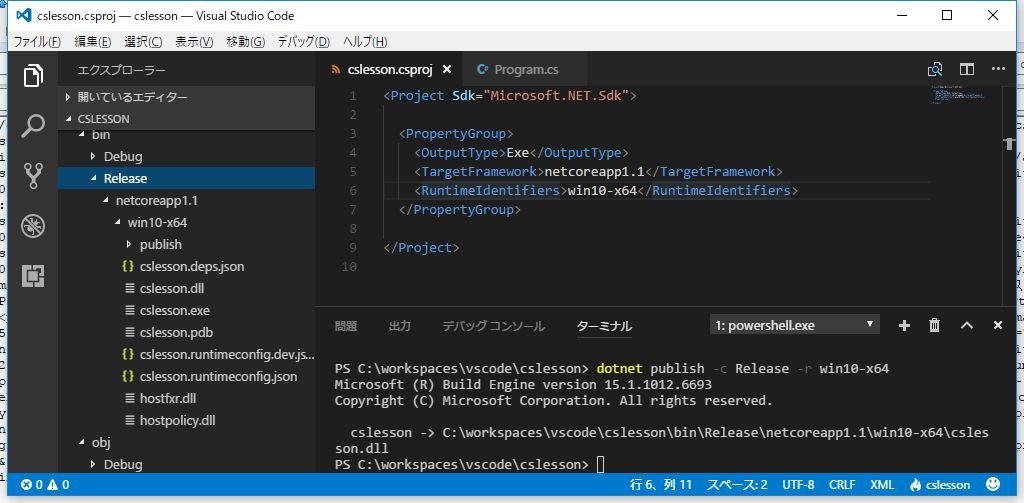This screenshot has height=503, width=1024.
Task: Open the デバッグ(D) menu
Action: pos(303,41)
